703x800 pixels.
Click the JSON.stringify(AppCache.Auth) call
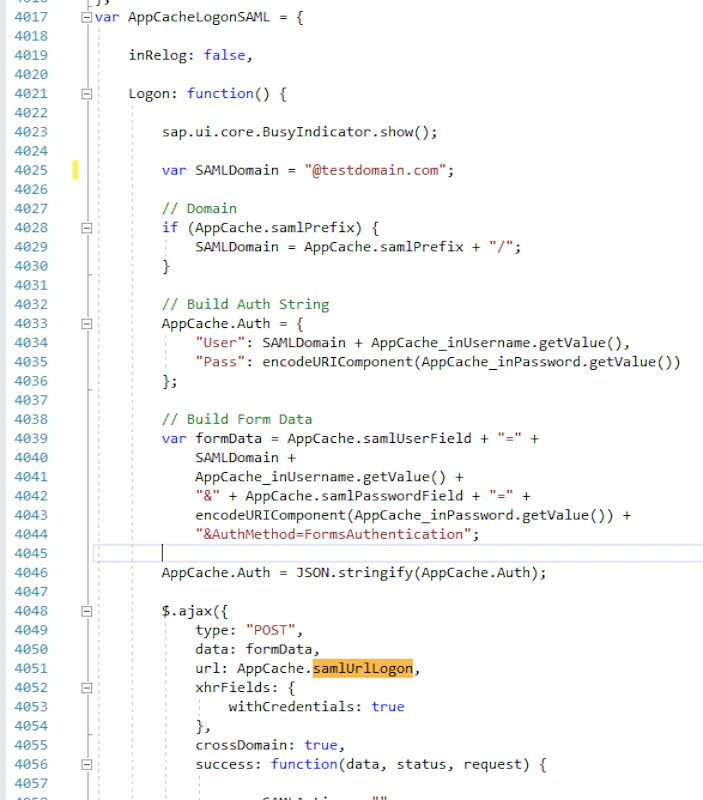point(417,573)
